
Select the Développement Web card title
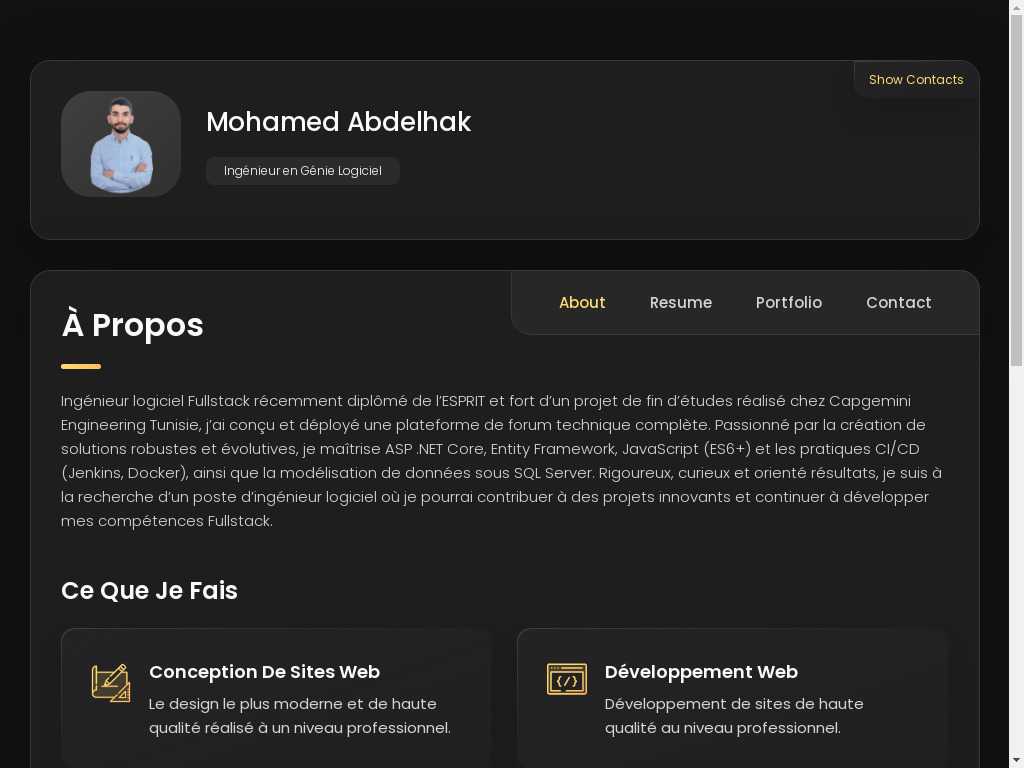click(x=701, y=672)
